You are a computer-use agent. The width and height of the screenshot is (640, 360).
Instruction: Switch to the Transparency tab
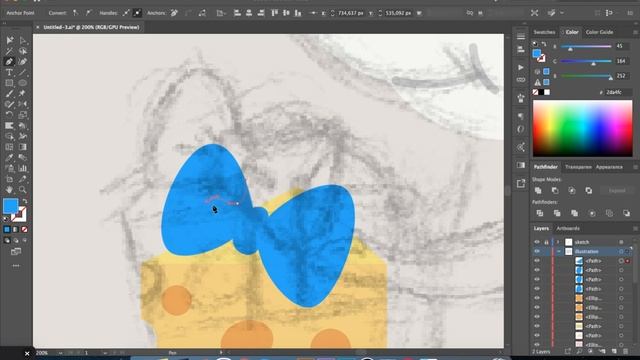(x=578, y=167)
